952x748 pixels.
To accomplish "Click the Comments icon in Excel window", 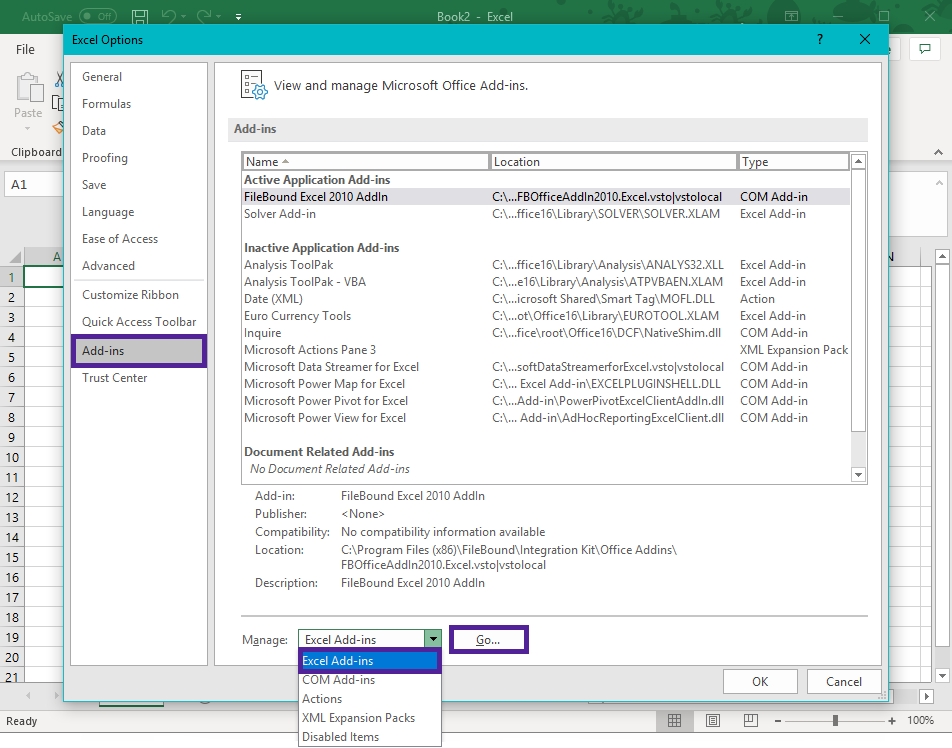I will tap(925, 49).
